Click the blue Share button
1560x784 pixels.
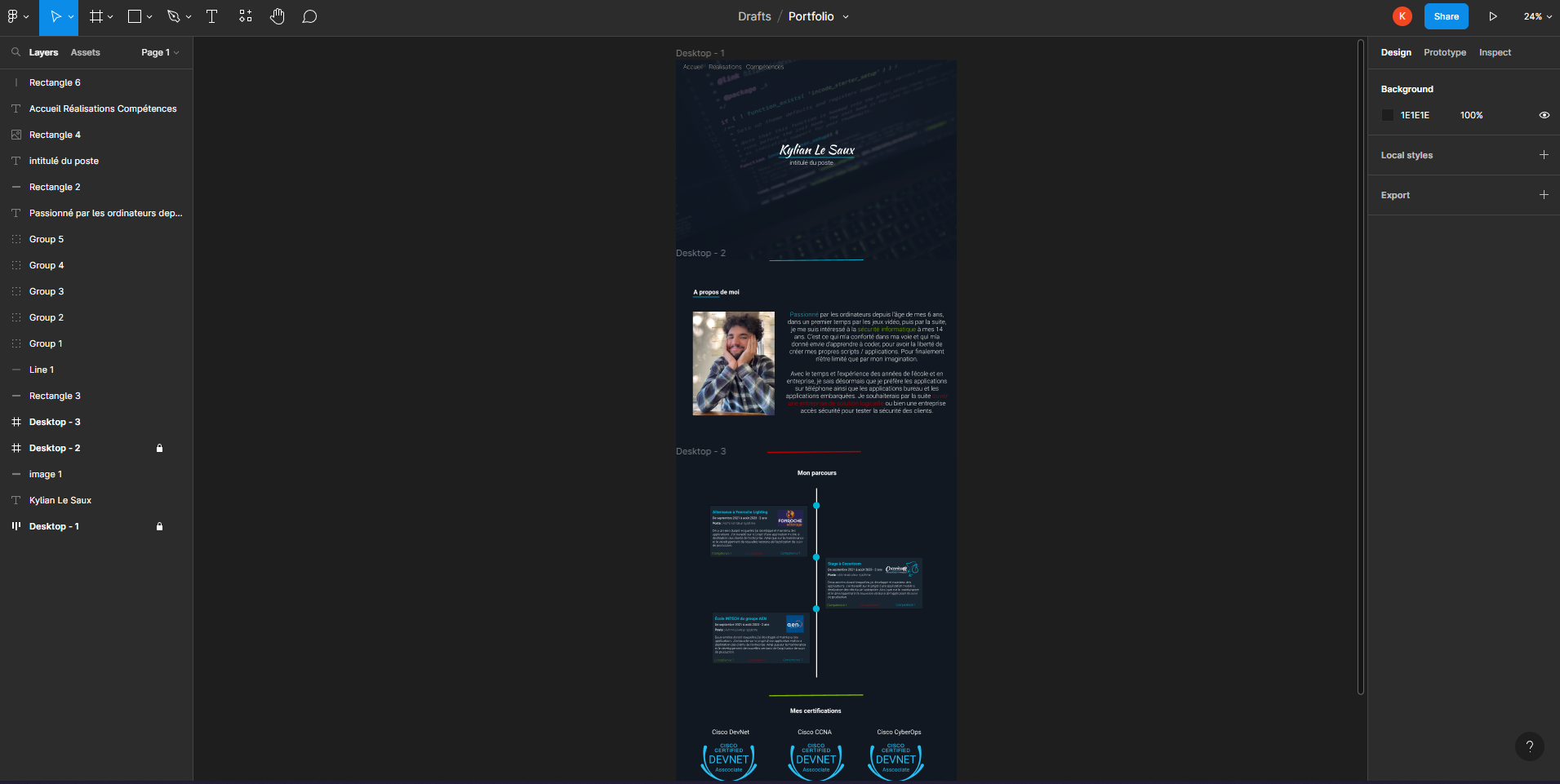tap(1446, 16)
